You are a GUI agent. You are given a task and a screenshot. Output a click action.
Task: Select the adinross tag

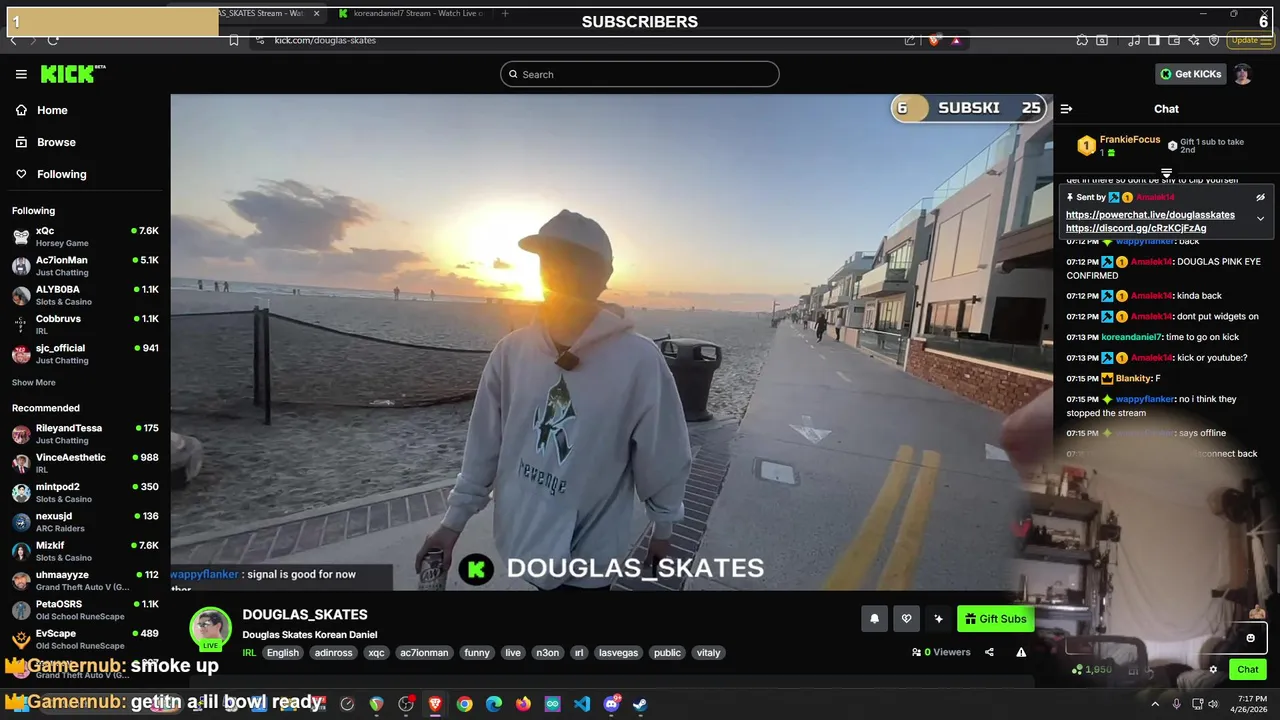(333, 653)
